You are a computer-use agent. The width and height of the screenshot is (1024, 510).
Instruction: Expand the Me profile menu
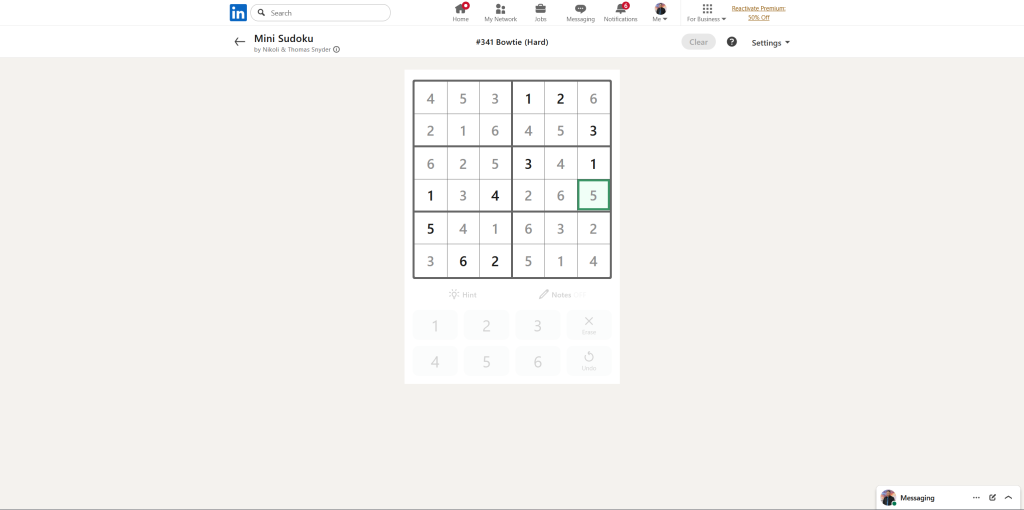pos(660,12)
